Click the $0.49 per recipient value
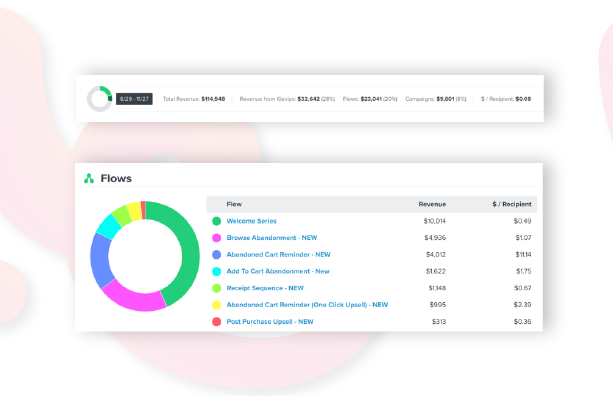Image resolution: width=613 pixels, height=396 pixels. click(522, 221)
